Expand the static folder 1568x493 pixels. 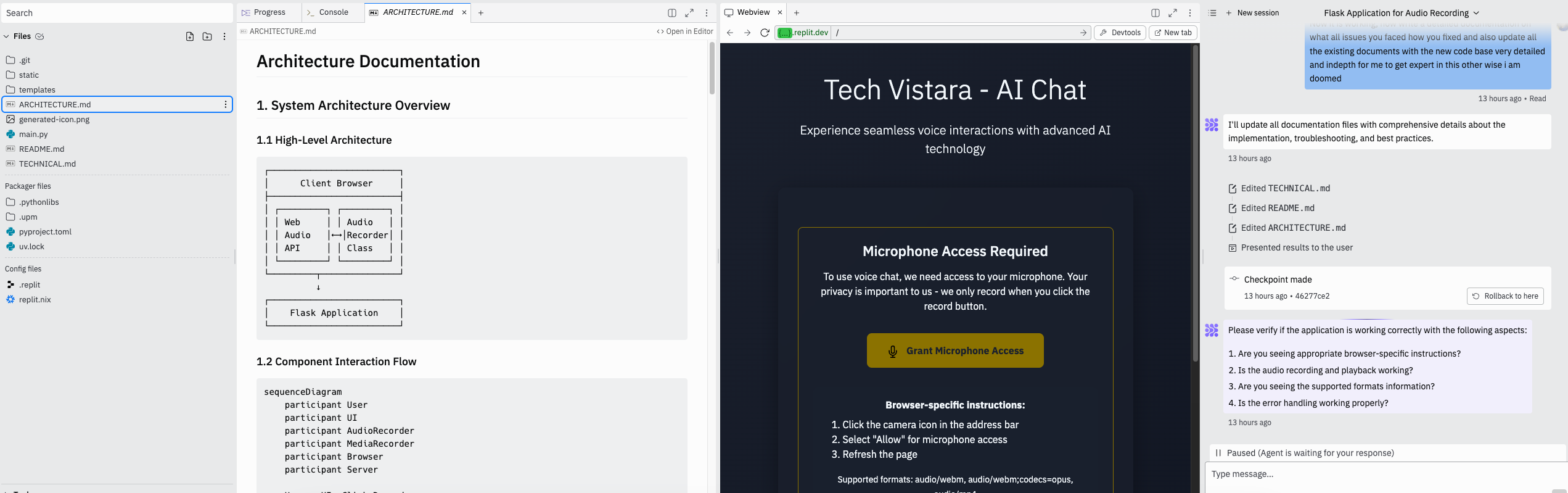tap(29, 75)
